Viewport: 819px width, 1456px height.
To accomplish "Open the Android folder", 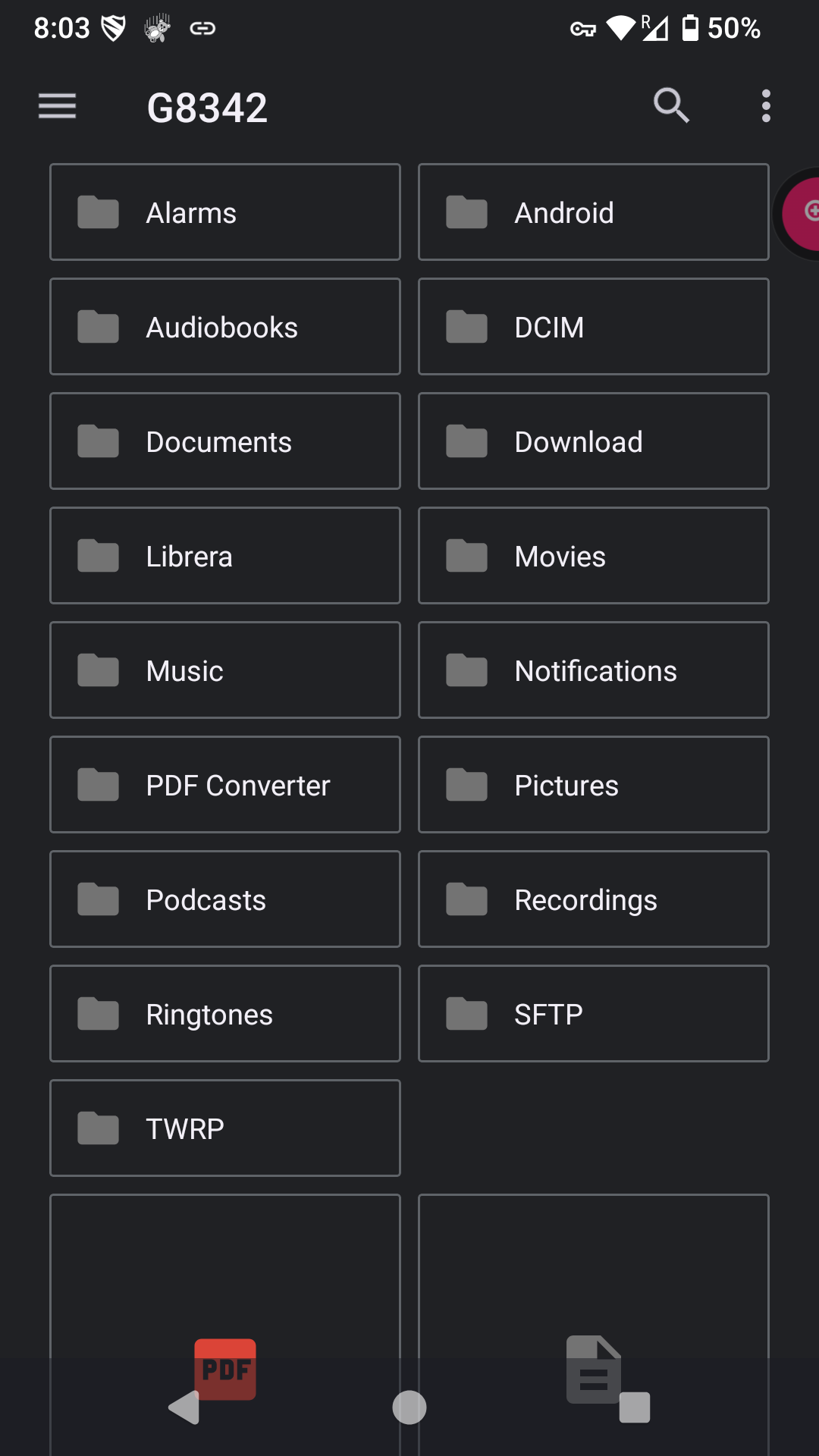I will 593,212.
